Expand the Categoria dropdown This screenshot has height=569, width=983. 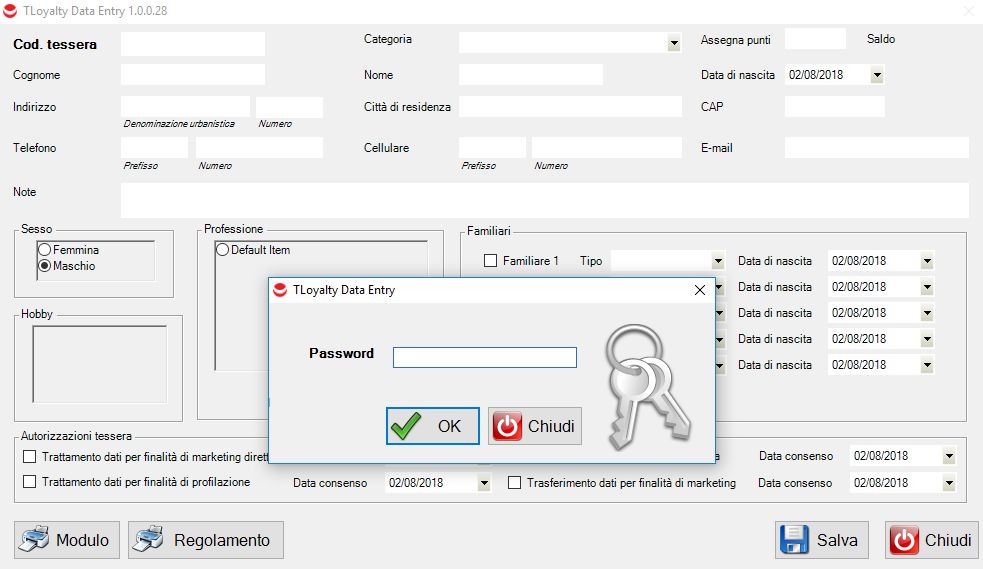(674, 43)
